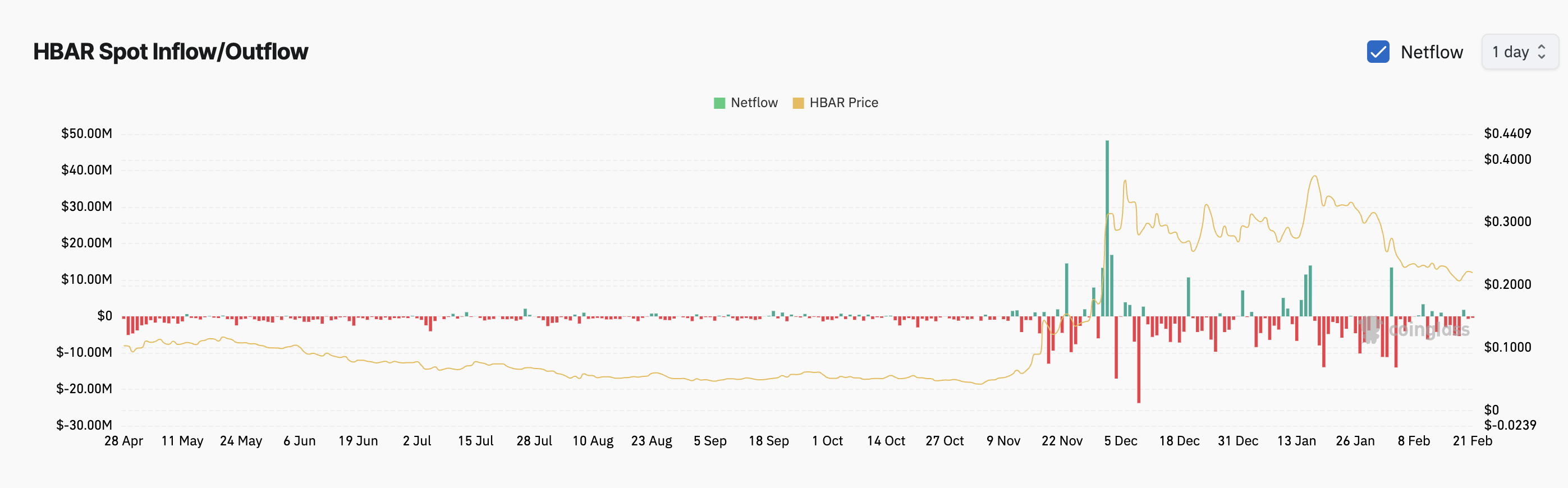Click the Netflow label beside the checkbox
1568x488 pixels.
coord(1431,52)
